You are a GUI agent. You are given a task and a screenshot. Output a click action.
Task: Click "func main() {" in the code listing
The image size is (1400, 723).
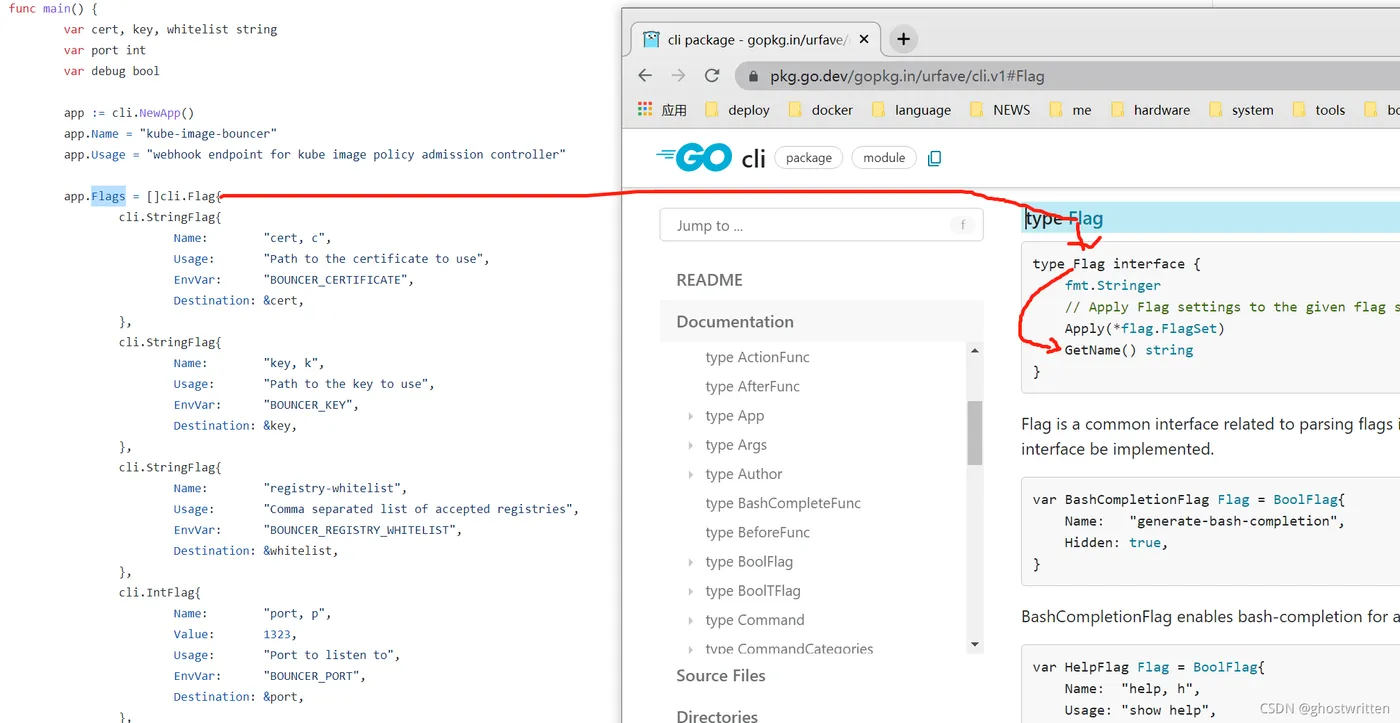pos(54,8)
